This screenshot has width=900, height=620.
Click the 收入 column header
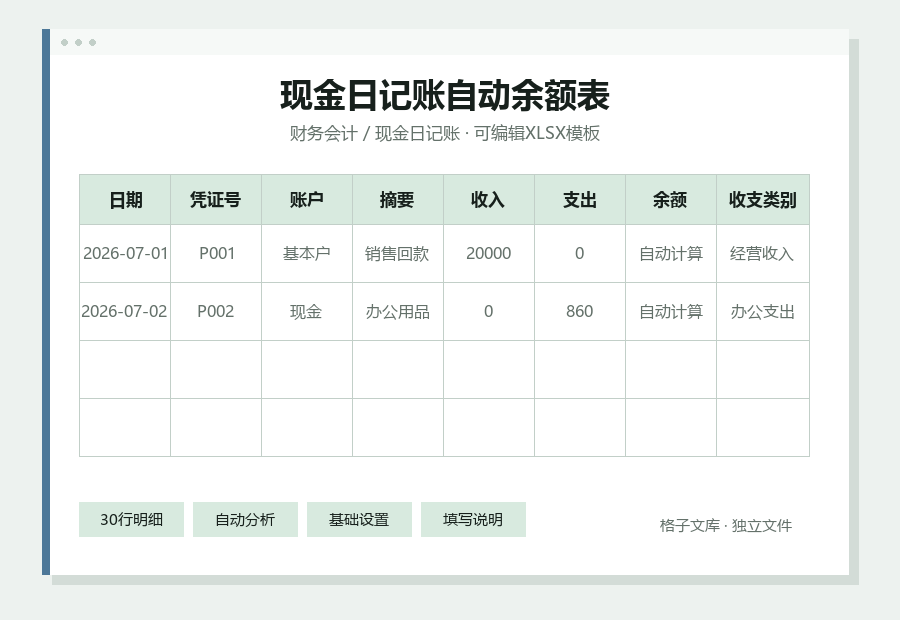click(x=489, y=200)
